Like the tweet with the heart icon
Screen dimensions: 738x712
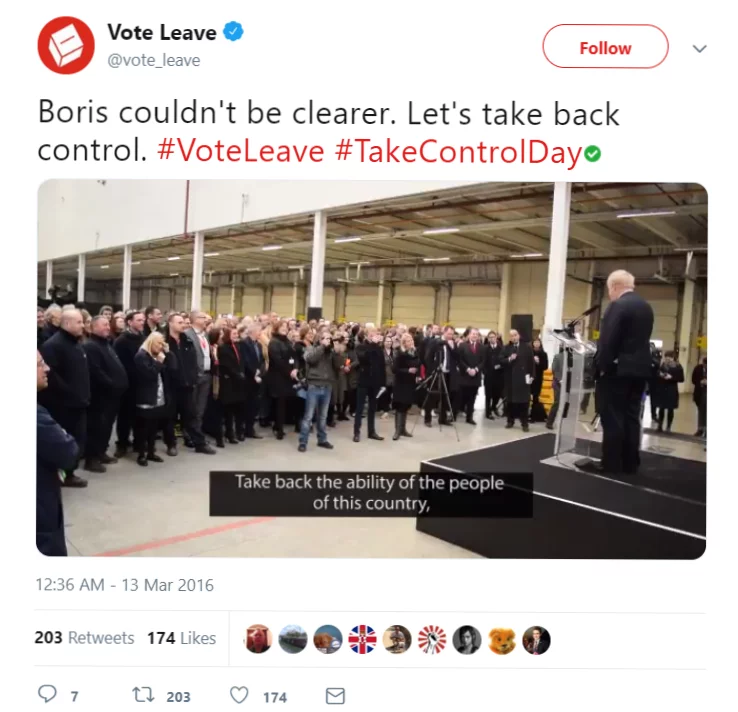coord(239,695)
